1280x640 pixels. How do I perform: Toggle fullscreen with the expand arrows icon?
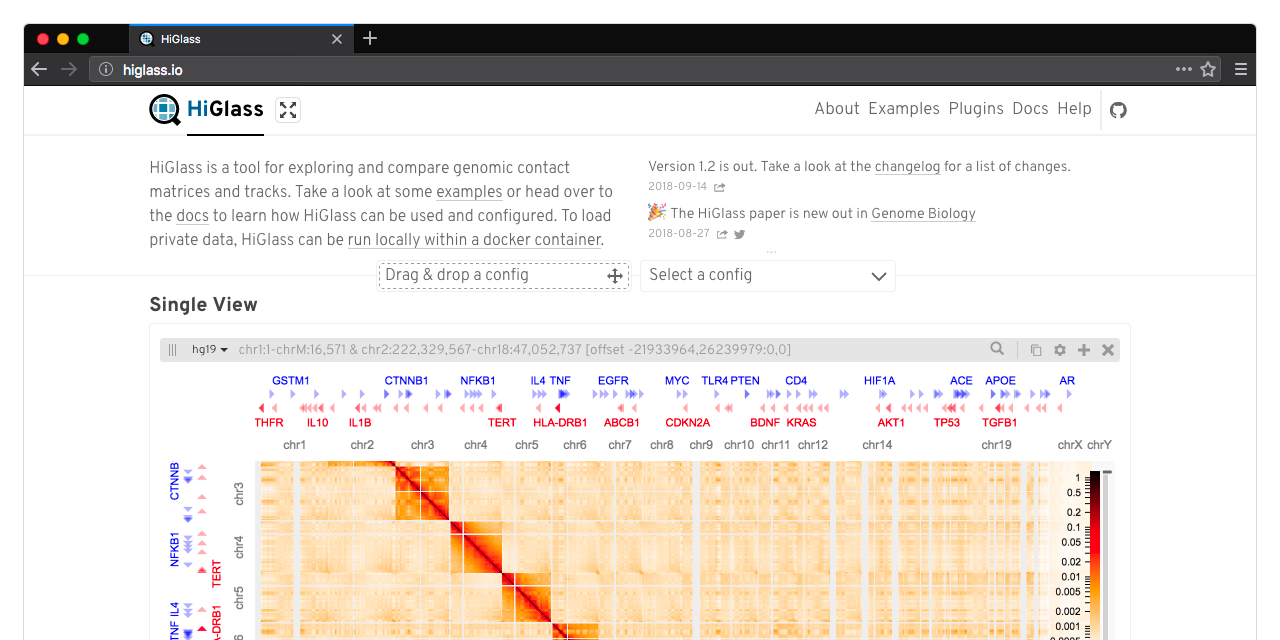tap(288, 110)
